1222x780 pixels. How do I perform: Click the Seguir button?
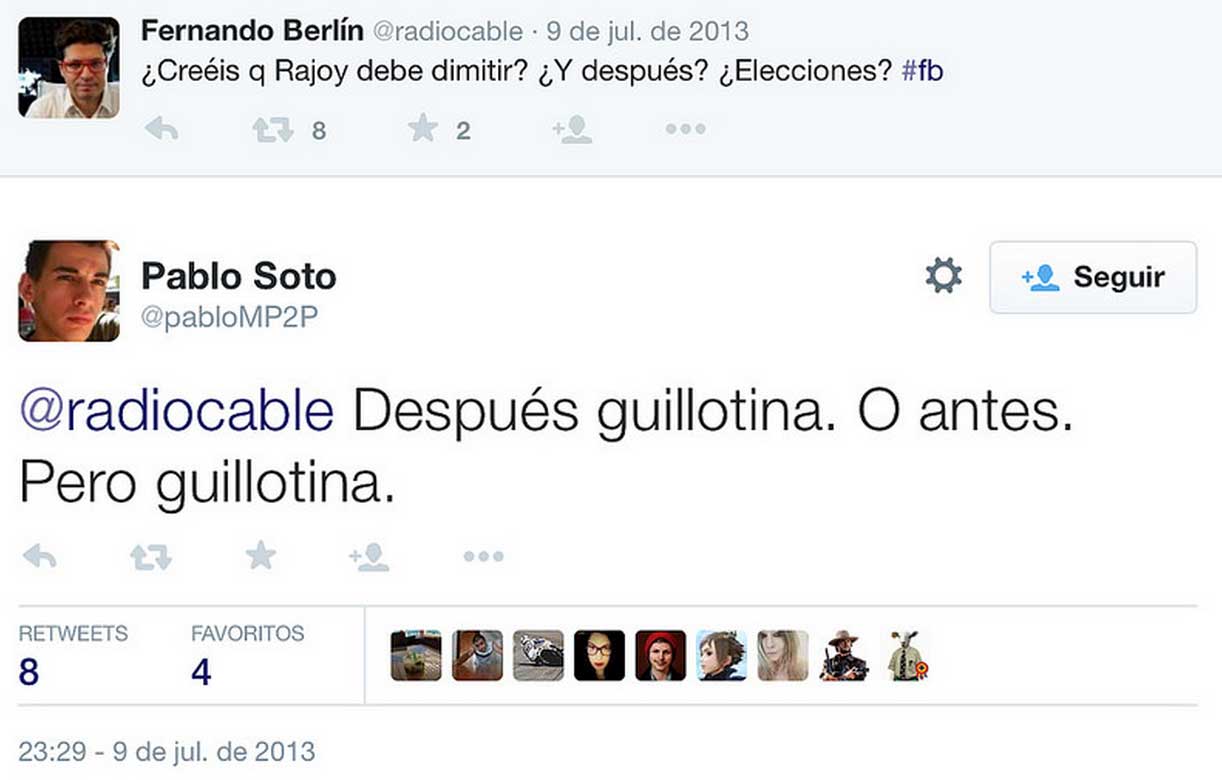coord(1093,277)
